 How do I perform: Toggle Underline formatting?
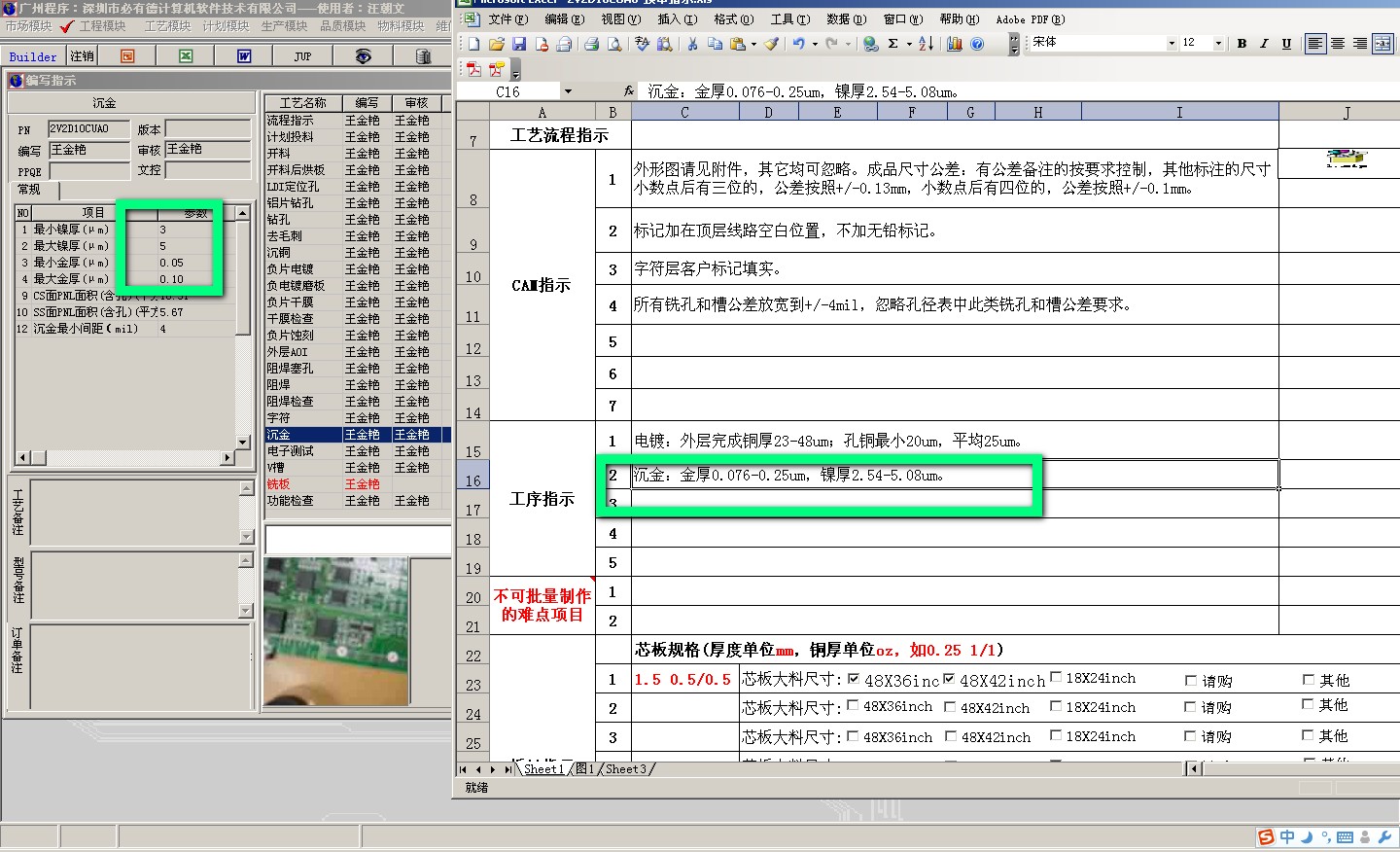pos(1286,43)
